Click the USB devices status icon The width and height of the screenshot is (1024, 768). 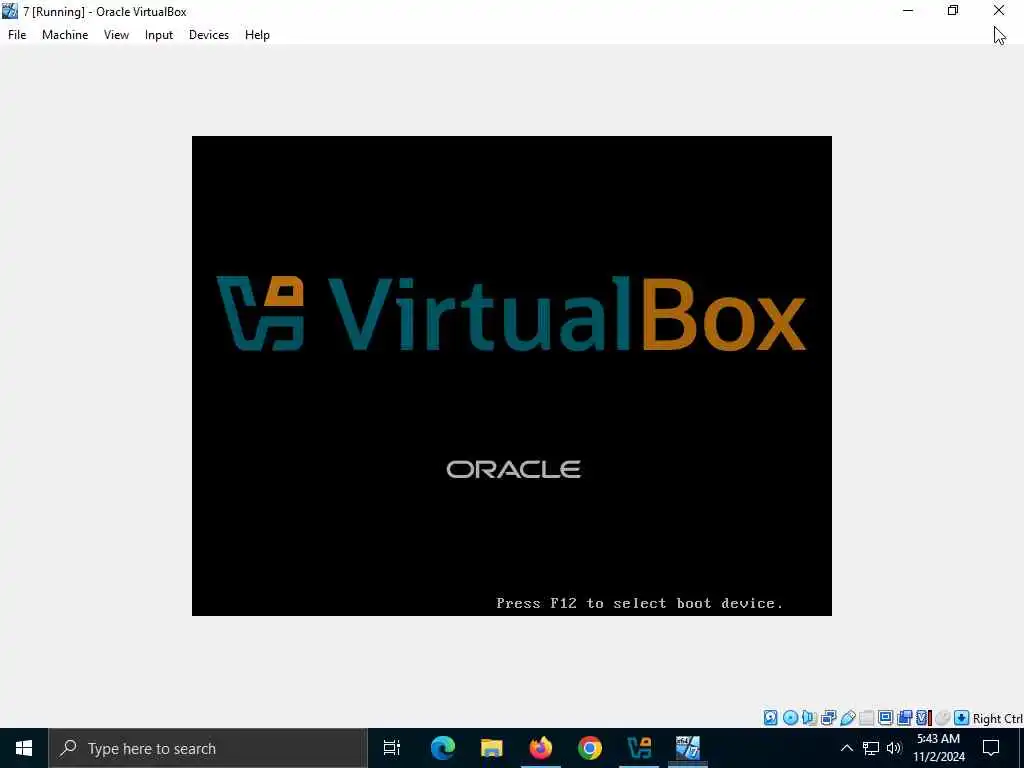pyautogui.click(x=848, y=718)
